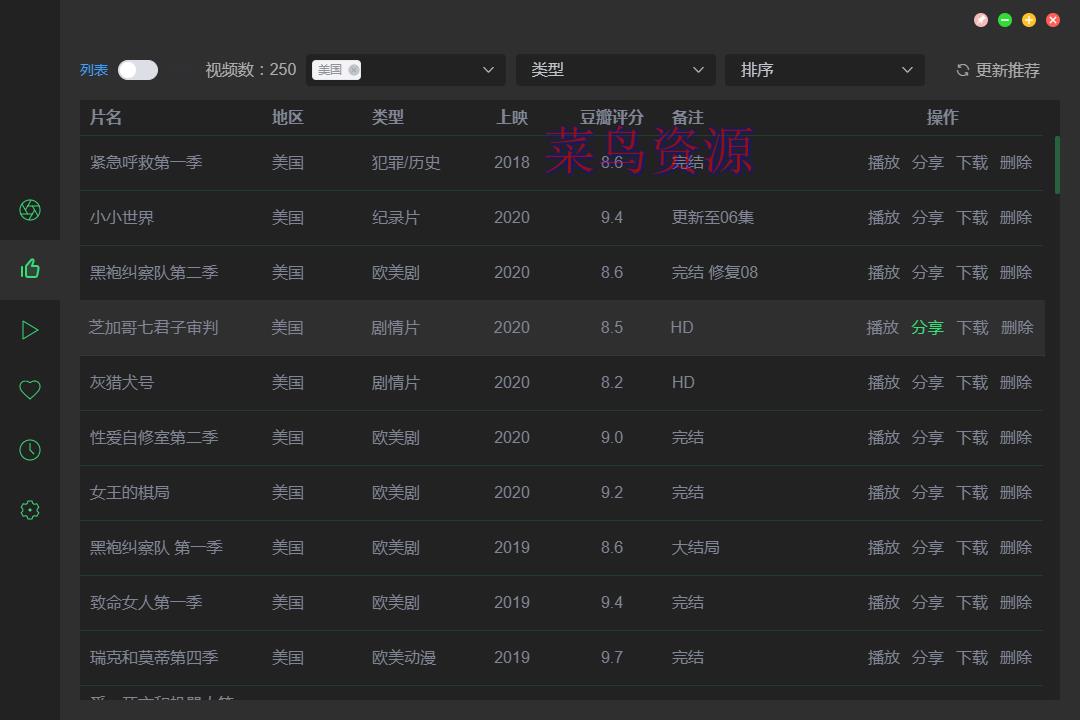This screenshot has width=1080, height=720.
Task: Open favorites via the heart icon
Action: click(x=30, y=389)
